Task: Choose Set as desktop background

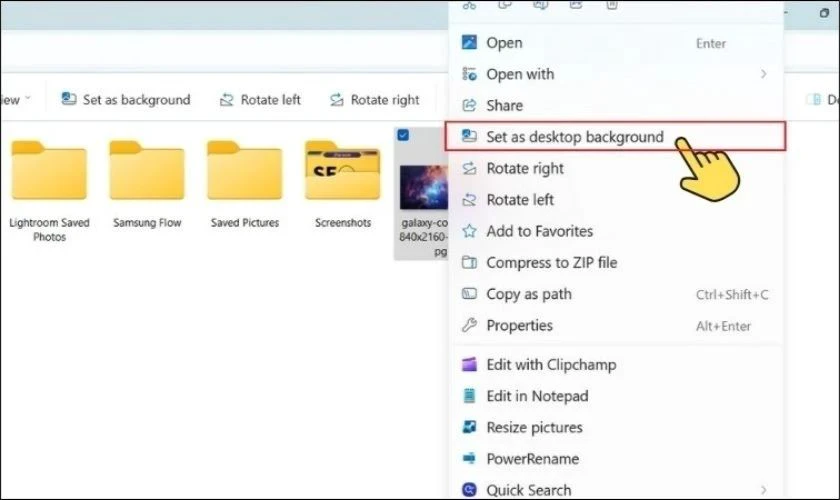Action: 574,137
